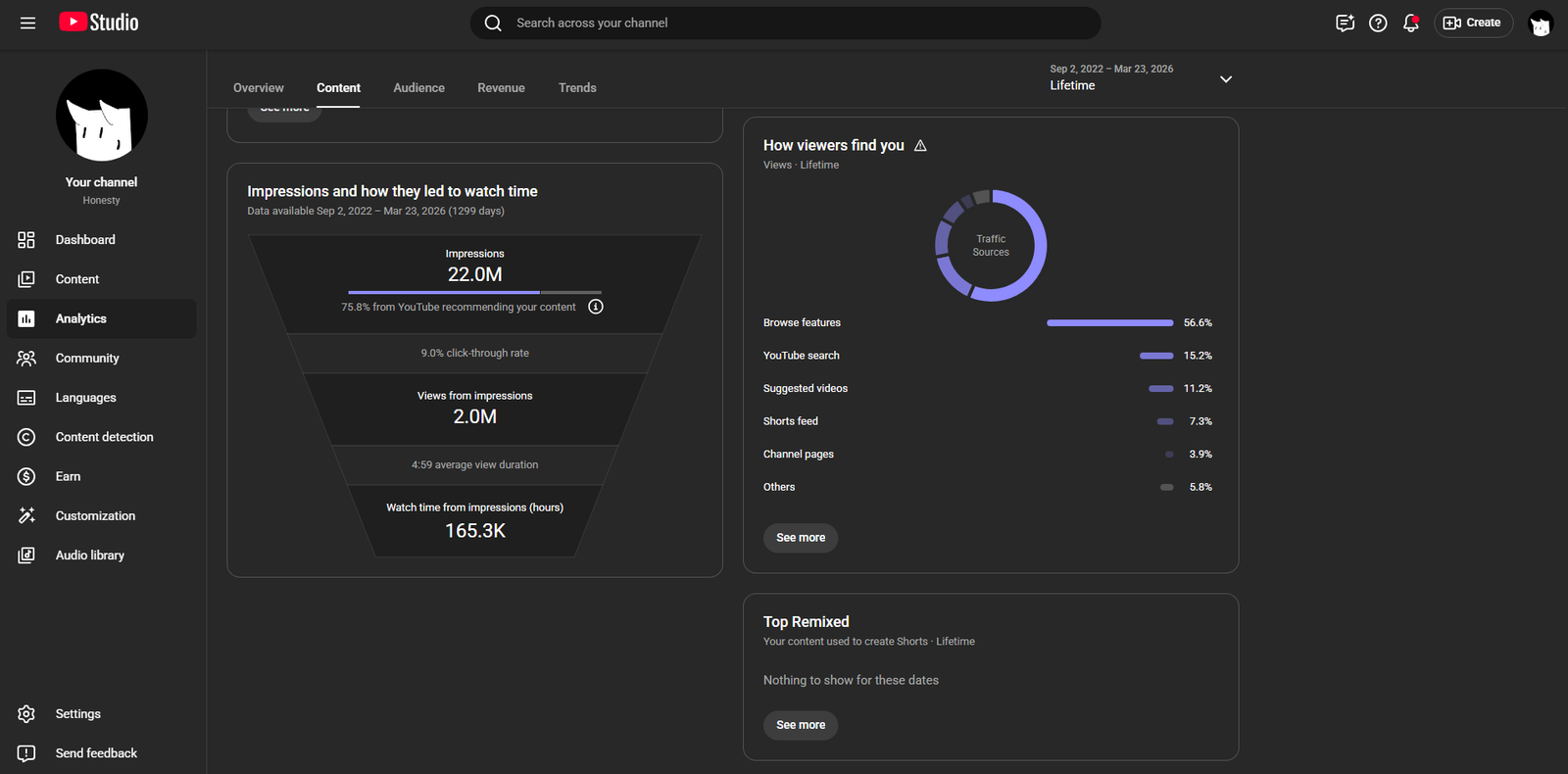Click the Browse features percentage bar
1568x774 pixels.
pyautogui.click(x=1109, y=322)
